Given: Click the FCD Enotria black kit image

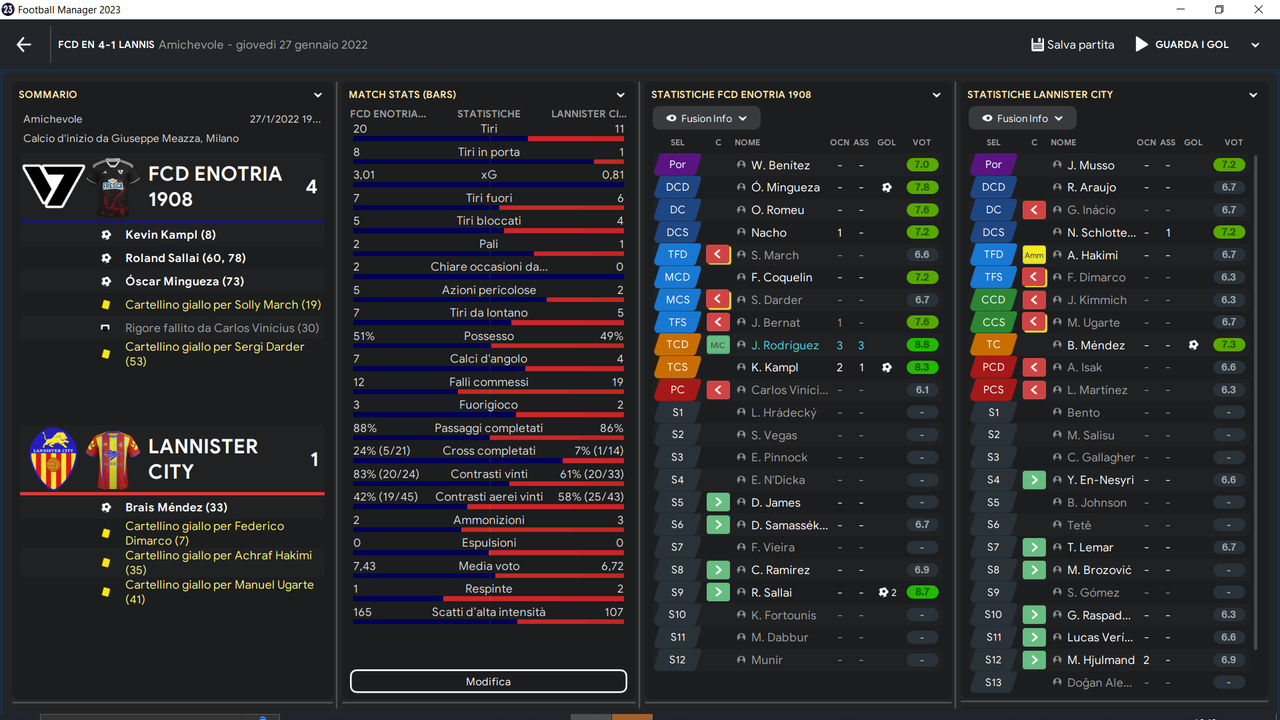Looking at the screenshot, I should point(113,187).
